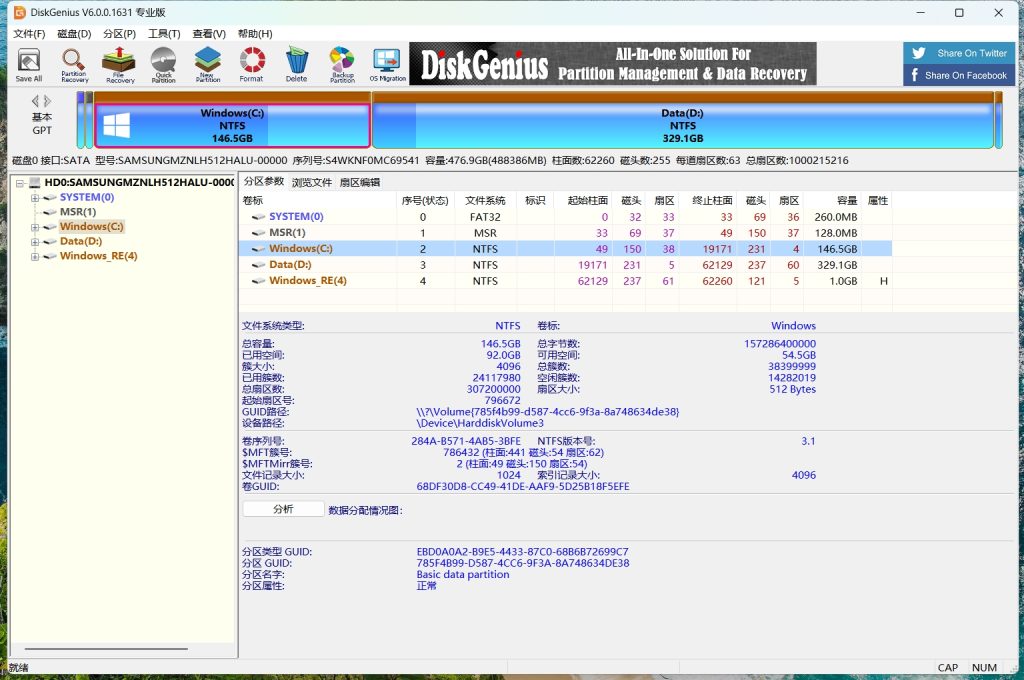Click the CAP status bar indicator
The image size is (1024, 680).
click(948, 668)
